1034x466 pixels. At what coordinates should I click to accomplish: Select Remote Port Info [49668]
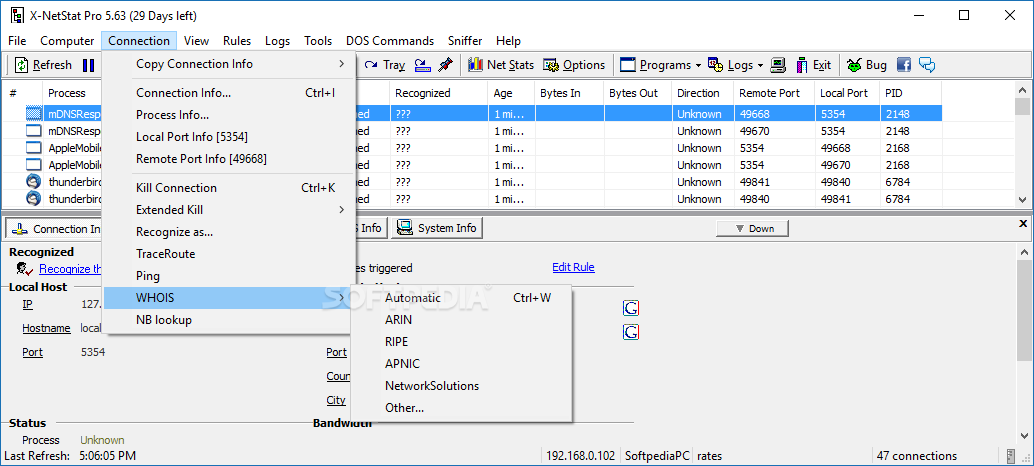pos(229,159)
